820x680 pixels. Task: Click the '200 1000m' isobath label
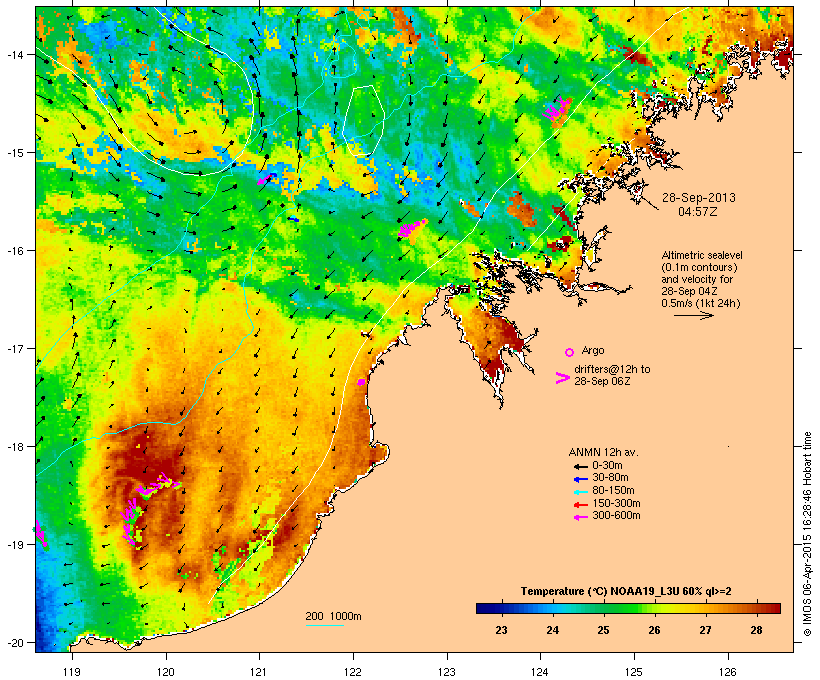click(333, 616)
